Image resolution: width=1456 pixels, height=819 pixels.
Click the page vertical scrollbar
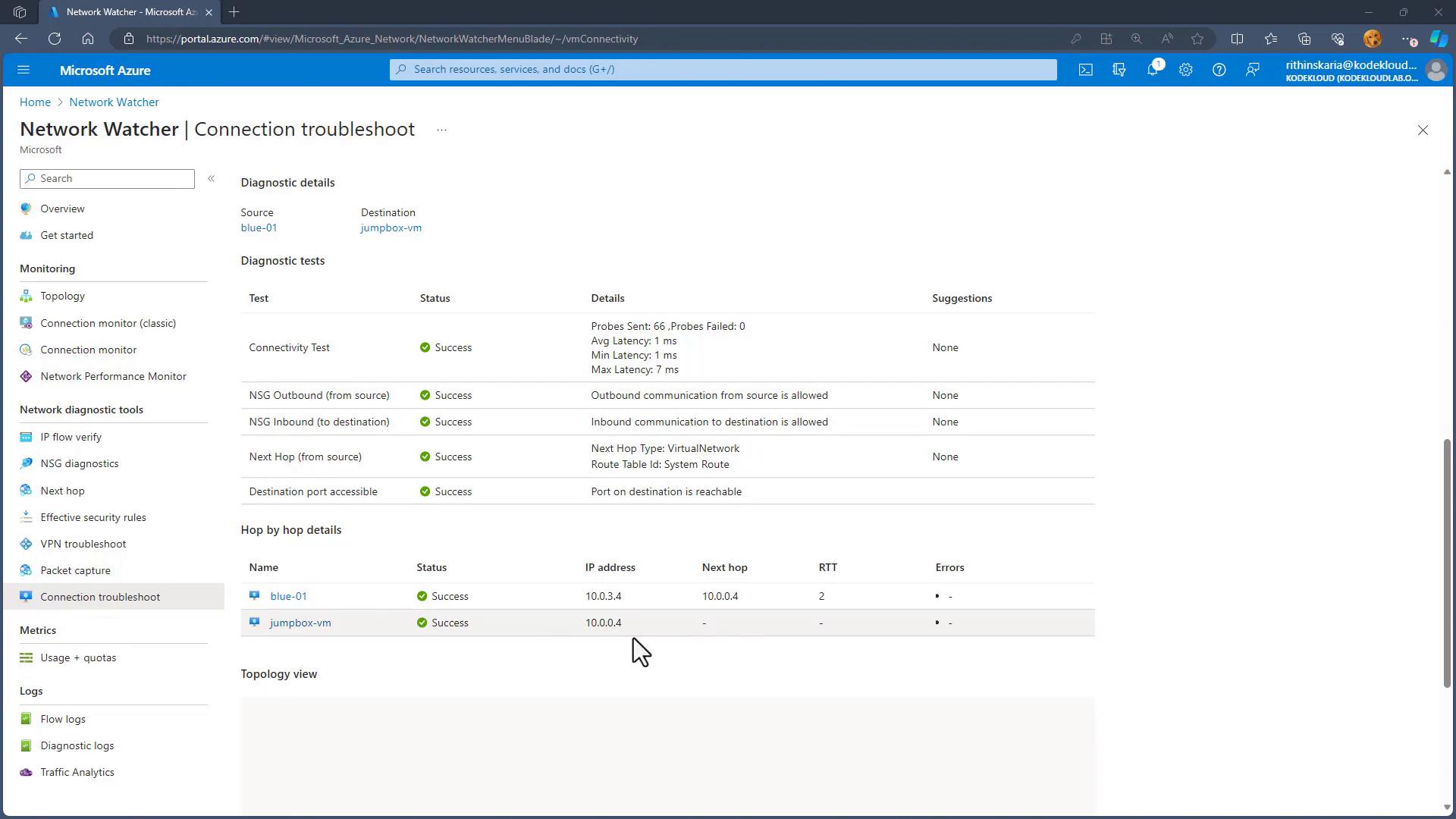[1447, 563]
